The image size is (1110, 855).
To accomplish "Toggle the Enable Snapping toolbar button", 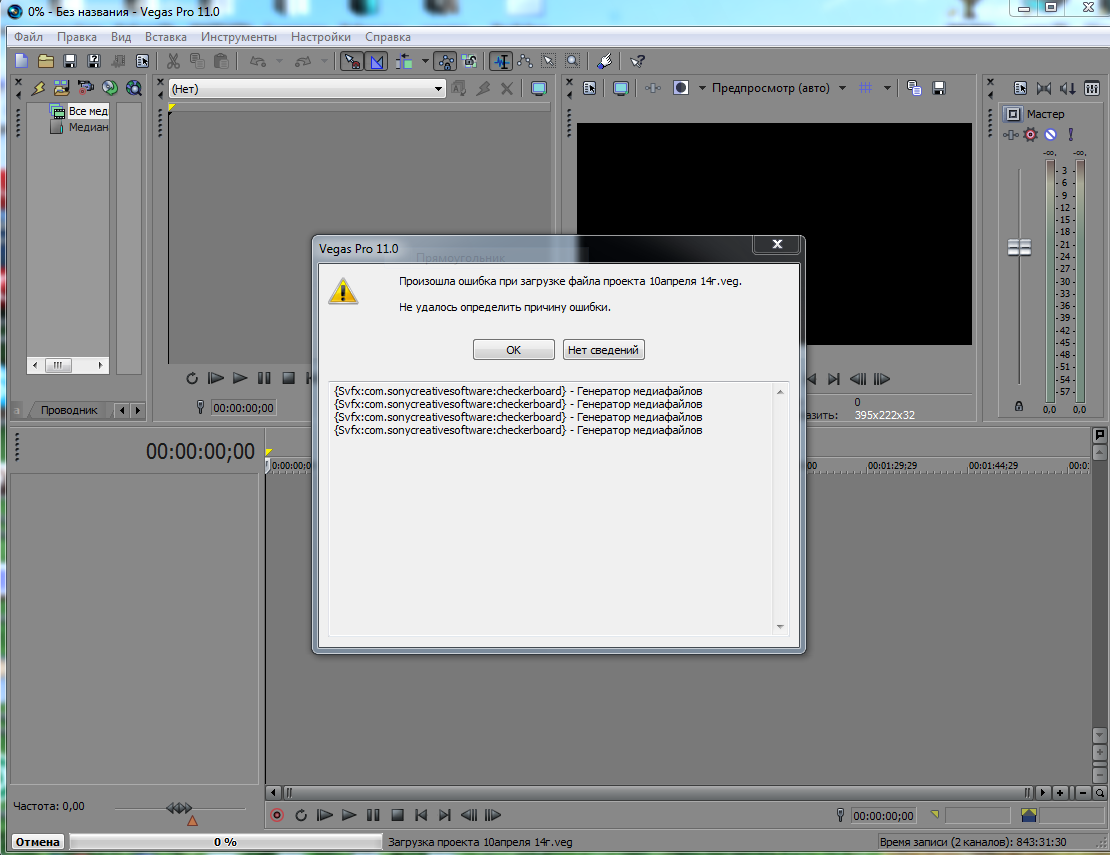I will tap(351, 62).
